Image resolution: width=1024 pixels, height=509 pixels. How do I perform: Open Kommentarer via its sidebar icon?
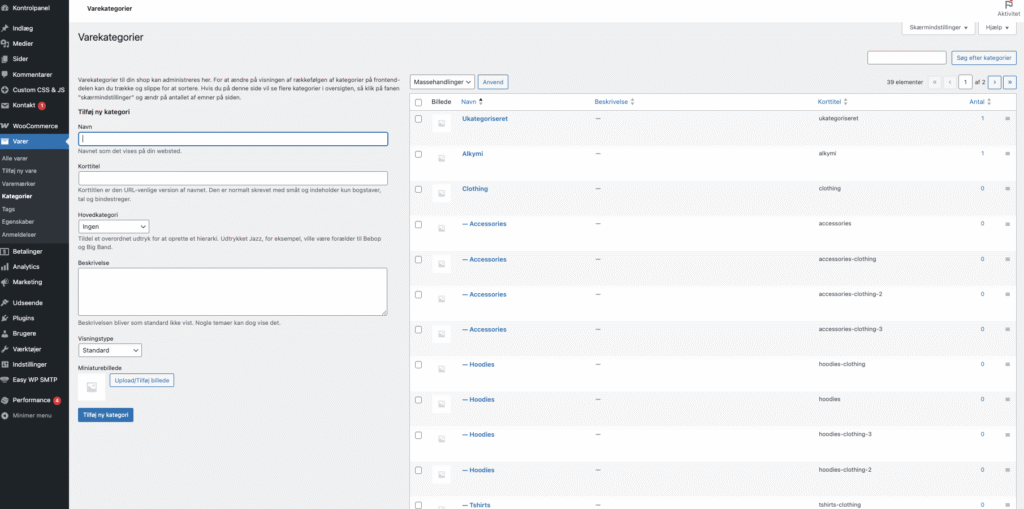(6, 74)
